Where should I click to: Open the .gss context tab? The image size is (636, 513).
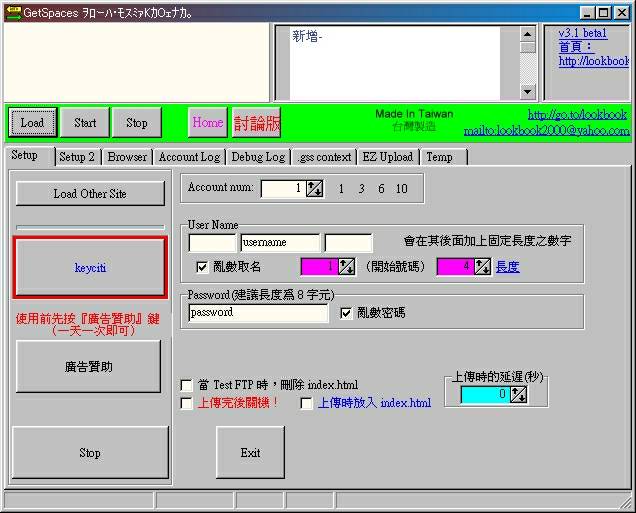click(x=324, y=157)
